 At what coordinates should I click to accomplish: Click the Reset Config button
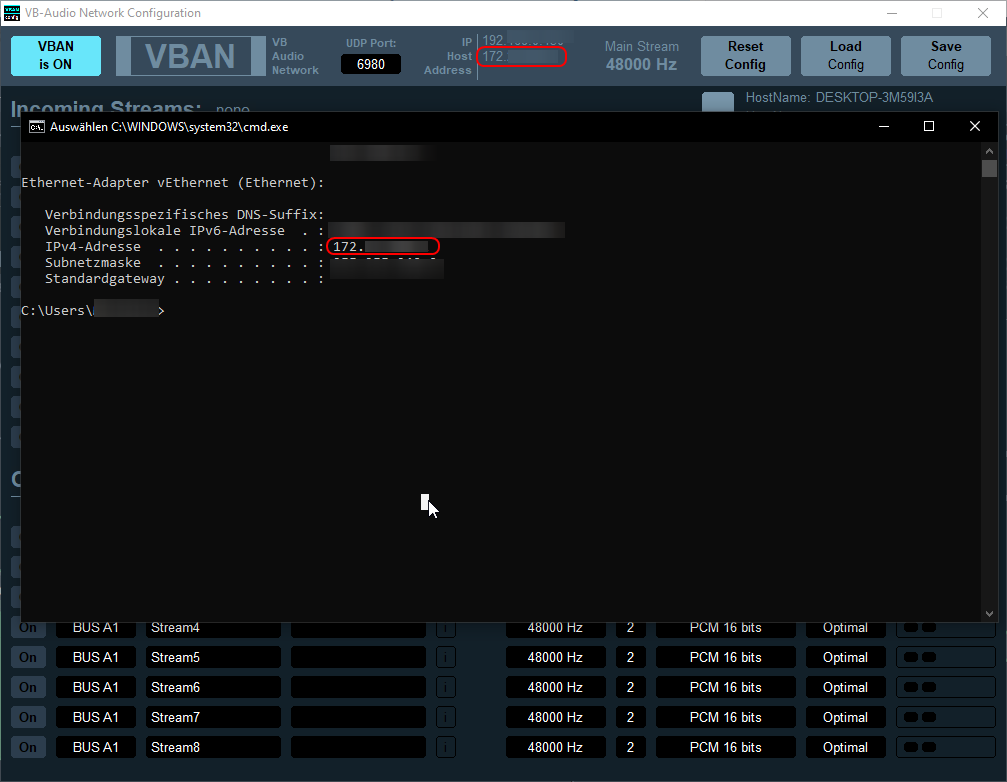(x=745, y=56)
